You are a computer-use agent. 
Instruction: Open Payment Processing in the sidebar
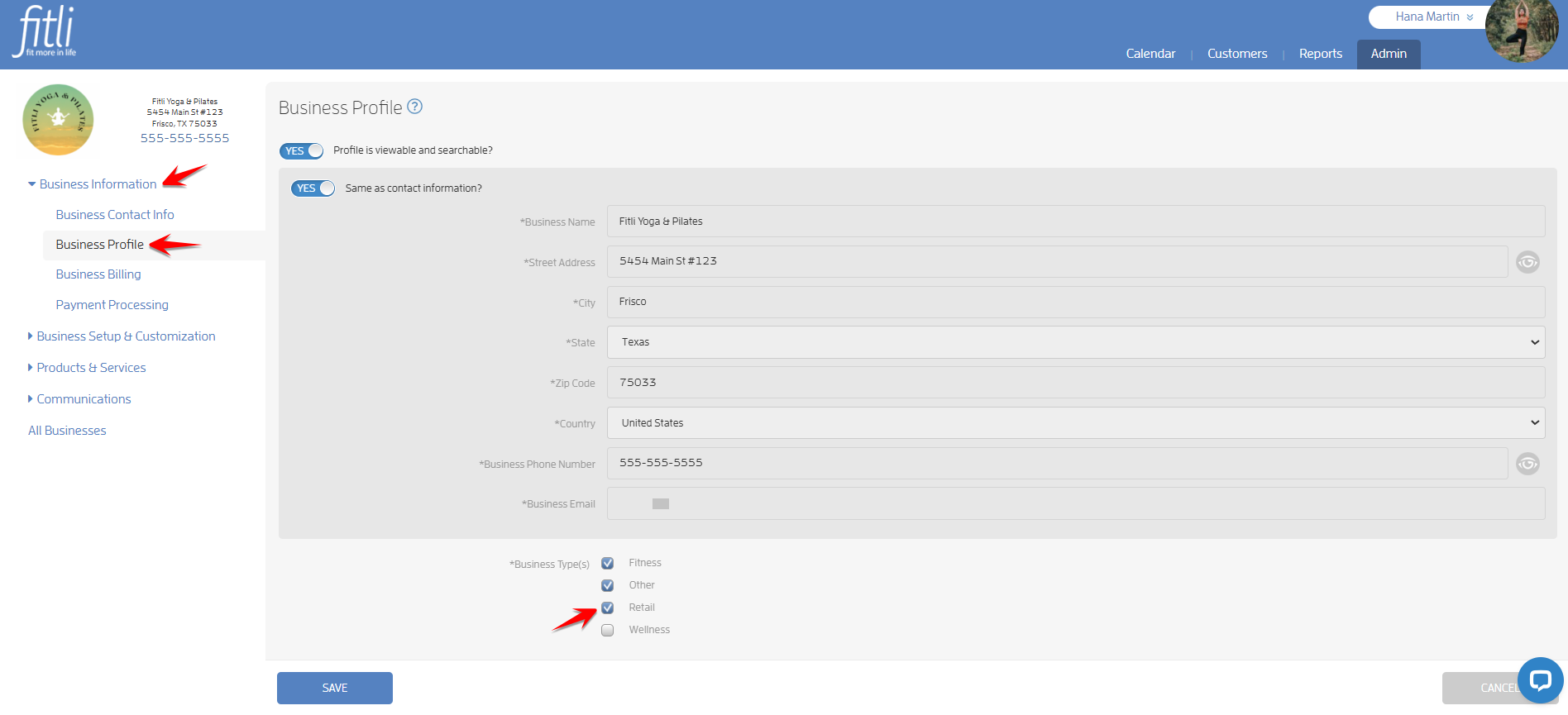pyautogui.click(x=112, y=305)
